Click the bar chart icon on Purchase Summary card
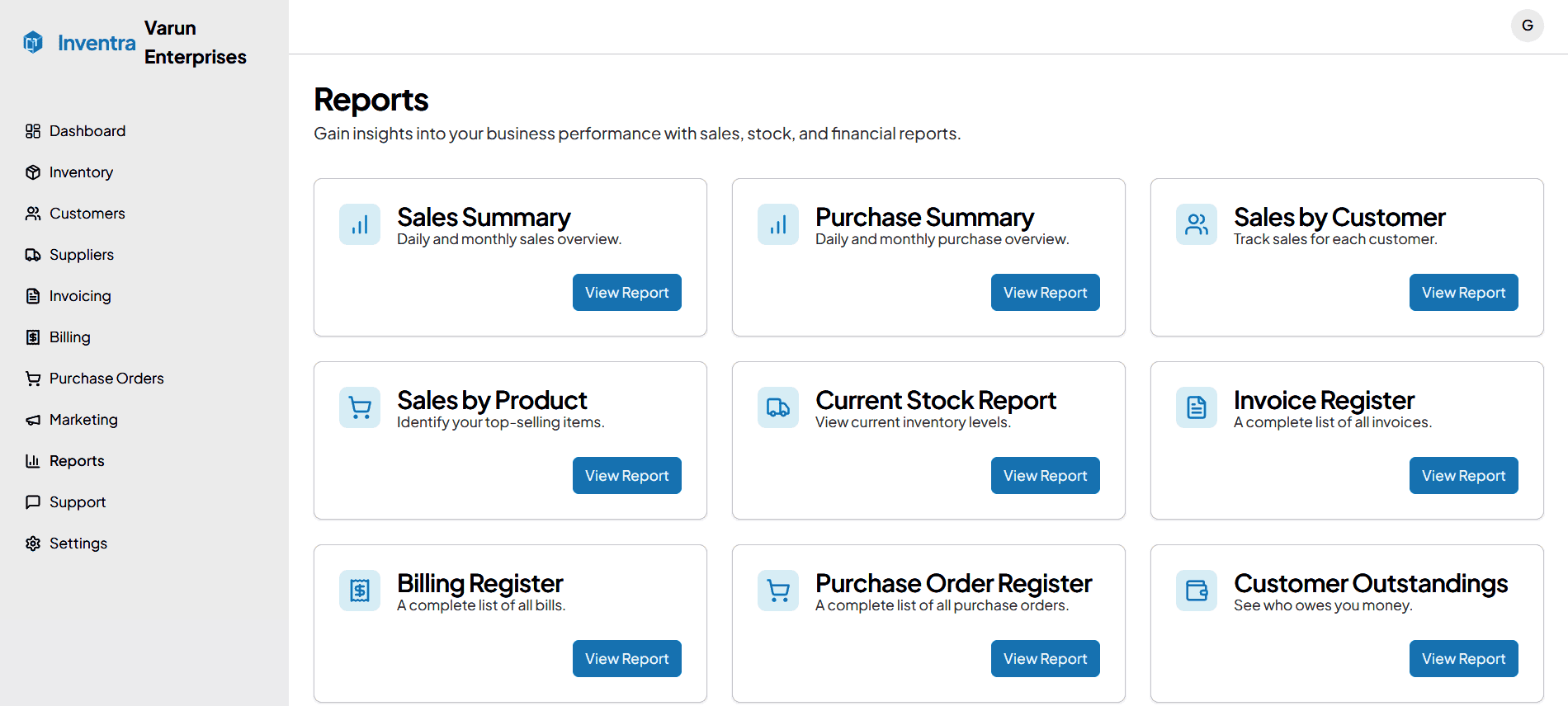The width and height of the screenshot is (1568, 706). tap(778, 224)
